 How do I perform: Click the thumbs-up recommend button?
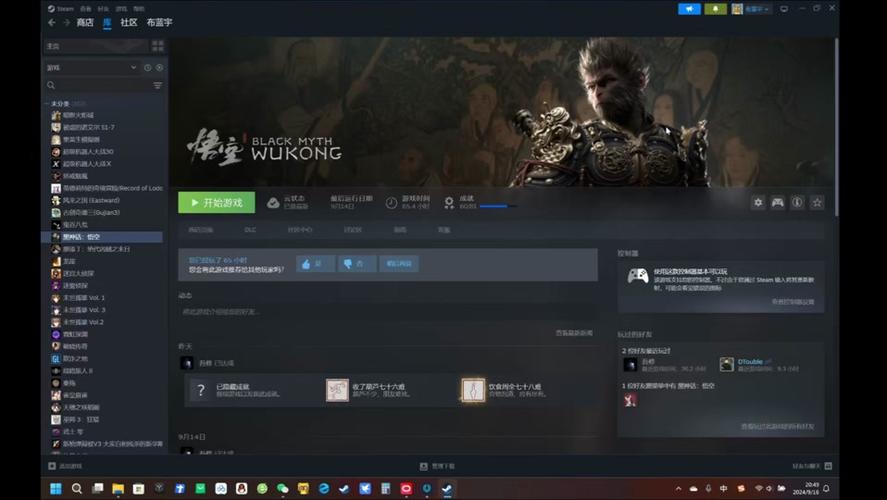pos(315,264)
